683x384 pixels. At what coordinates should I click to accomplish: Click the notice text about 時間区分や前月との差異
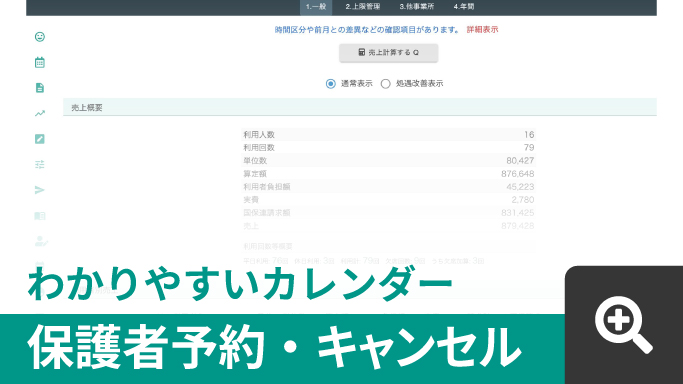(x=367, y=30)
